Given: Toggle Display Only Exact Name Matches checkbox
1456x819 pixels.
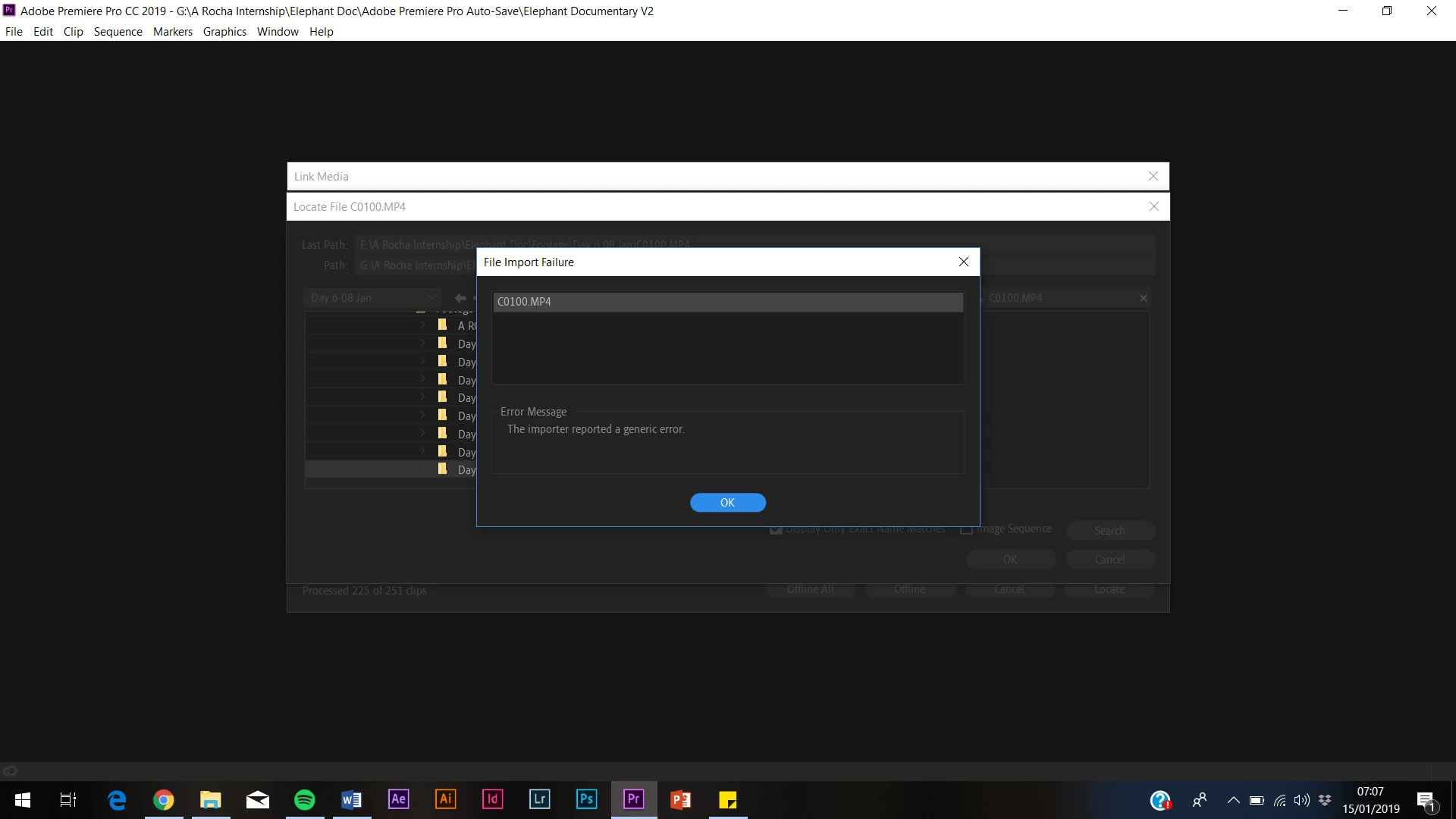Looking at the screenshot, I should point(776,529).
